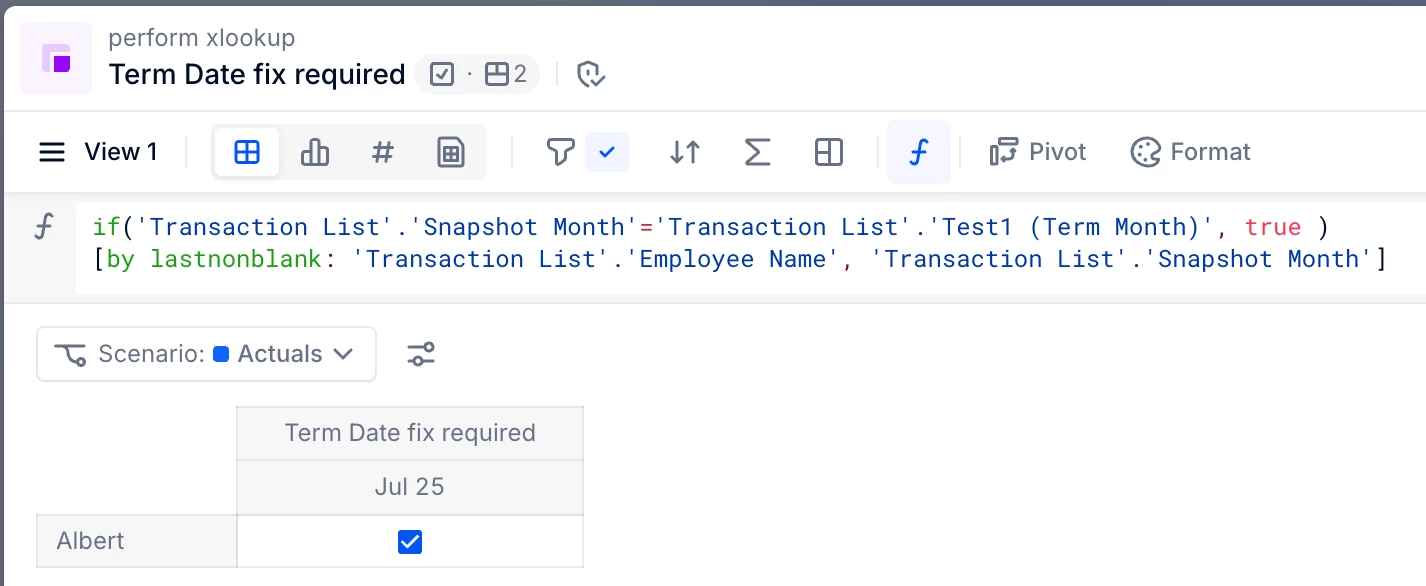Click the Pivot button
The image size is (1426, 586).
(x=1038, y=152)
